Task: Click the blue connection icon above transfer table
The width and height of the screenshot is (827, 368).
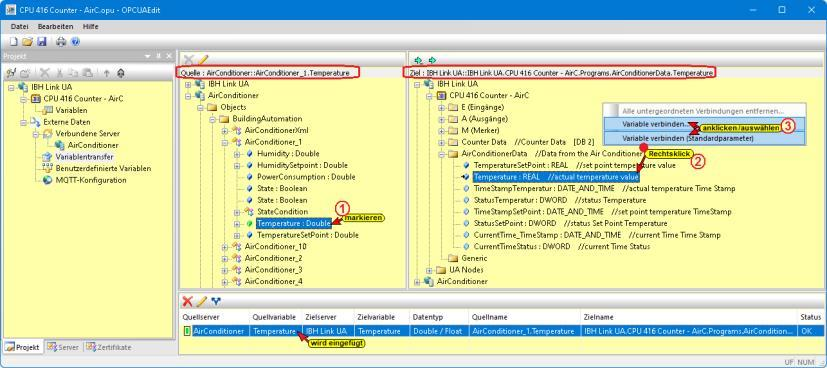Action: (216, 302)
